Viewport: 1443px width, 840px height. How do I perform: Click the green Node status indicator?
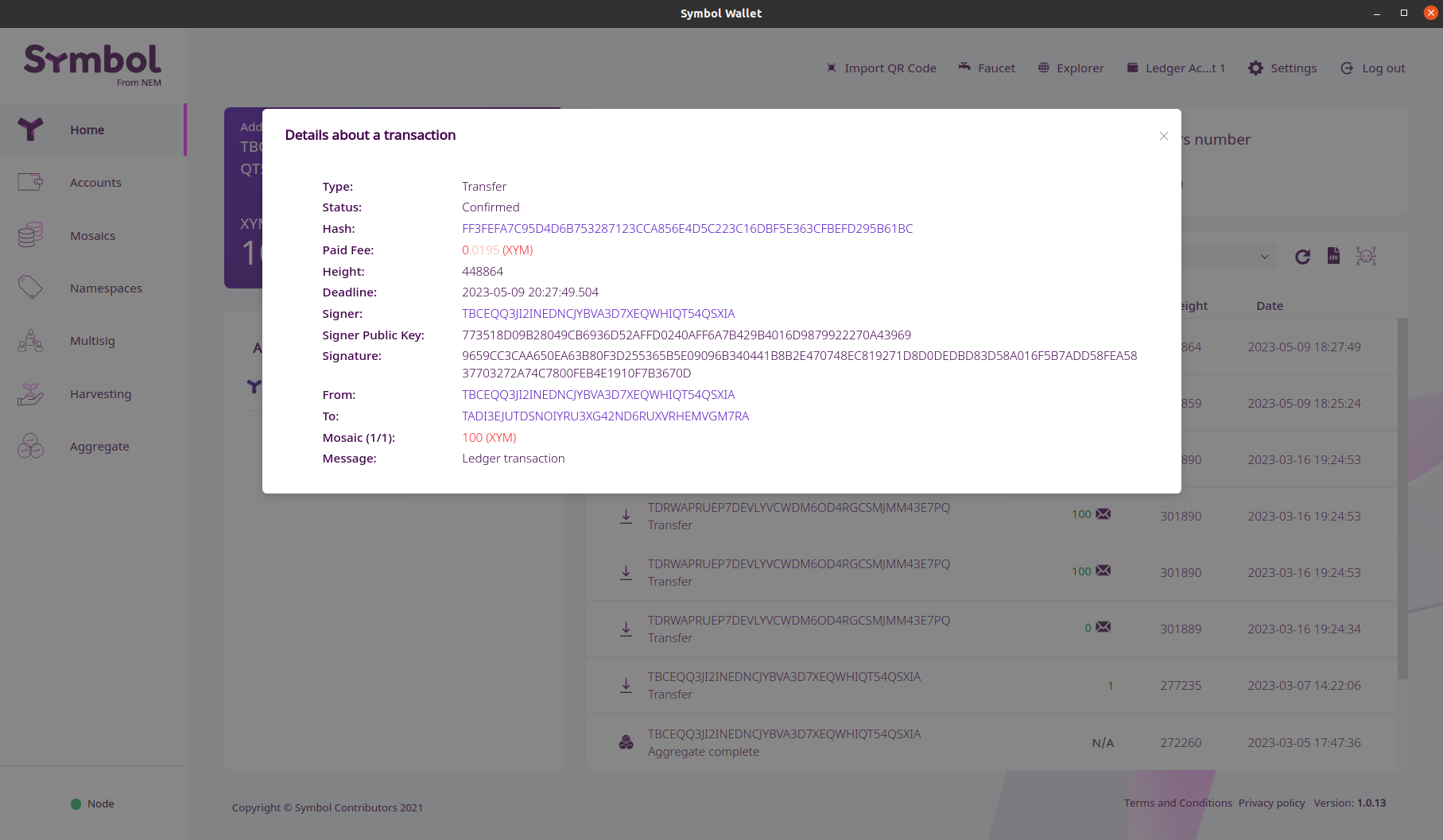[x=76, y=803]
